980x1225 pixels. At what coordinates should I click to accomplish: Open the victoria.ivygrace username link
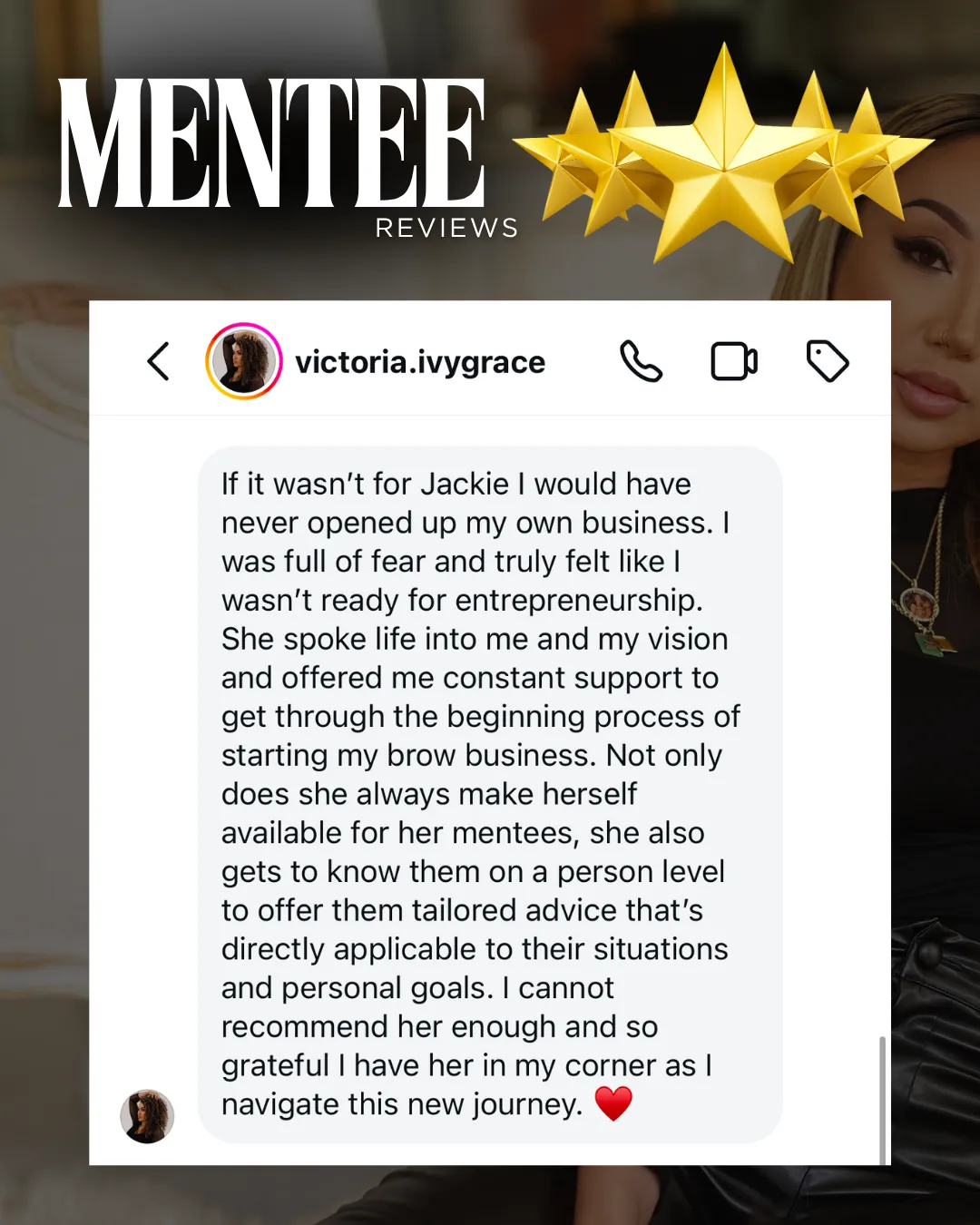(x=420, y=362)
